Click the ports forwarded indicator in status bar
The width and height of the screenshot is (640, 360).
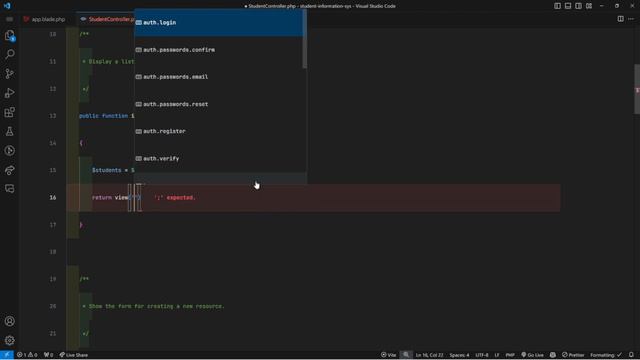(x=49, y=355)
